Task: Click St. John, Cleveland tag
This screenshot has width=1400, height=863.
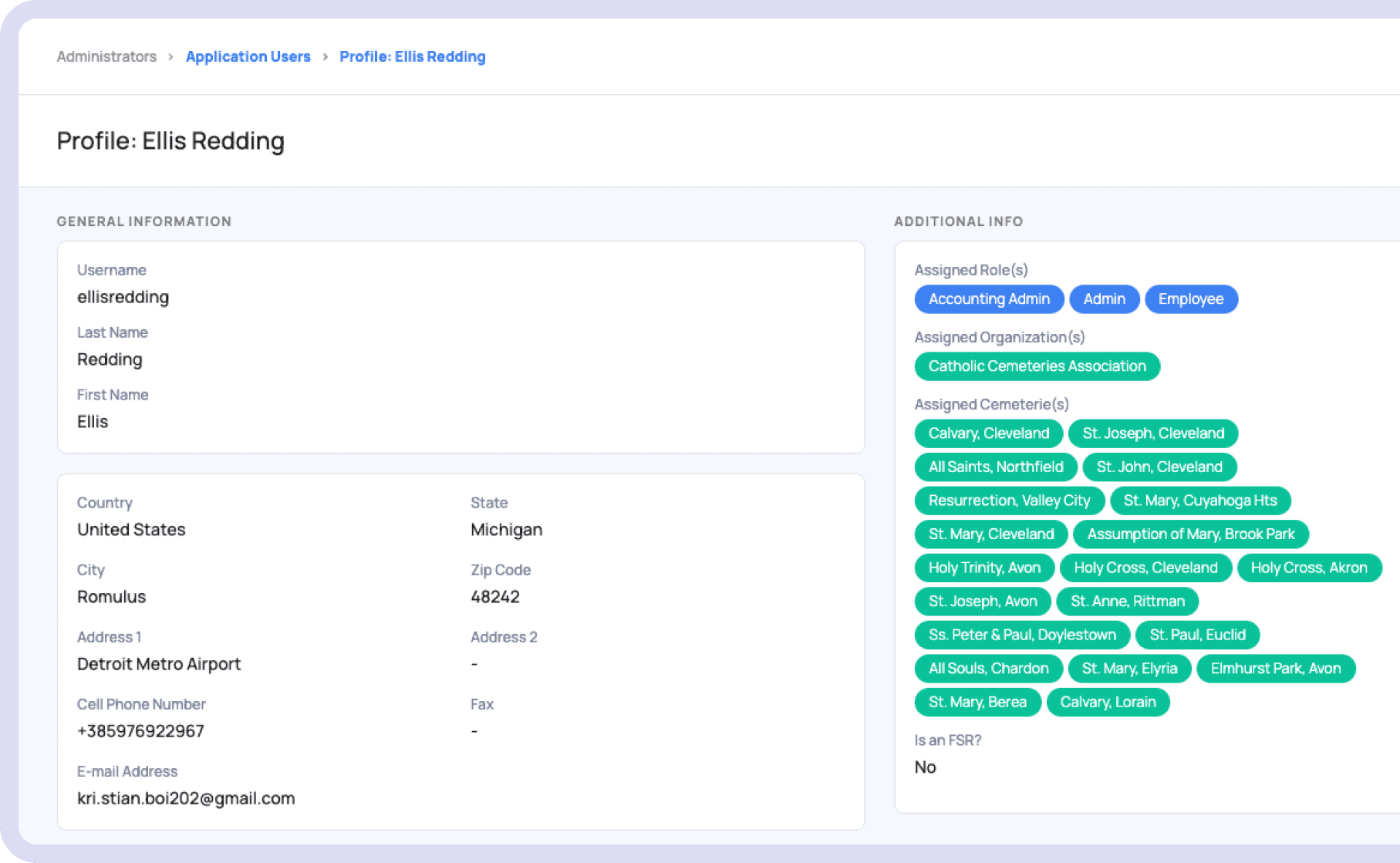Action: (x=1159, y=467)
